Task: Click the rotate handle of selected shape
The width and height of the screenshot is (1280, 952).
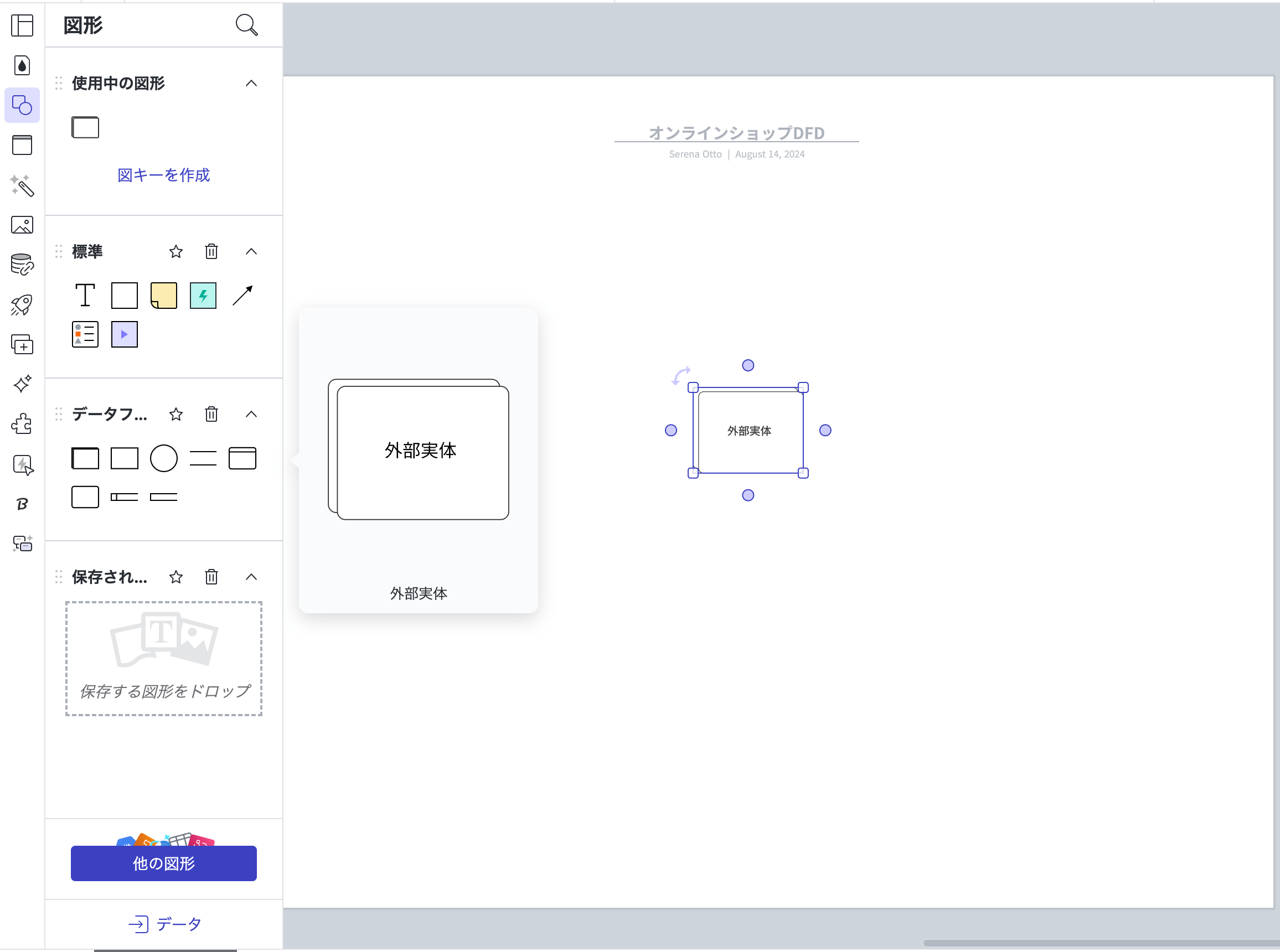Action: pos(681,376)
